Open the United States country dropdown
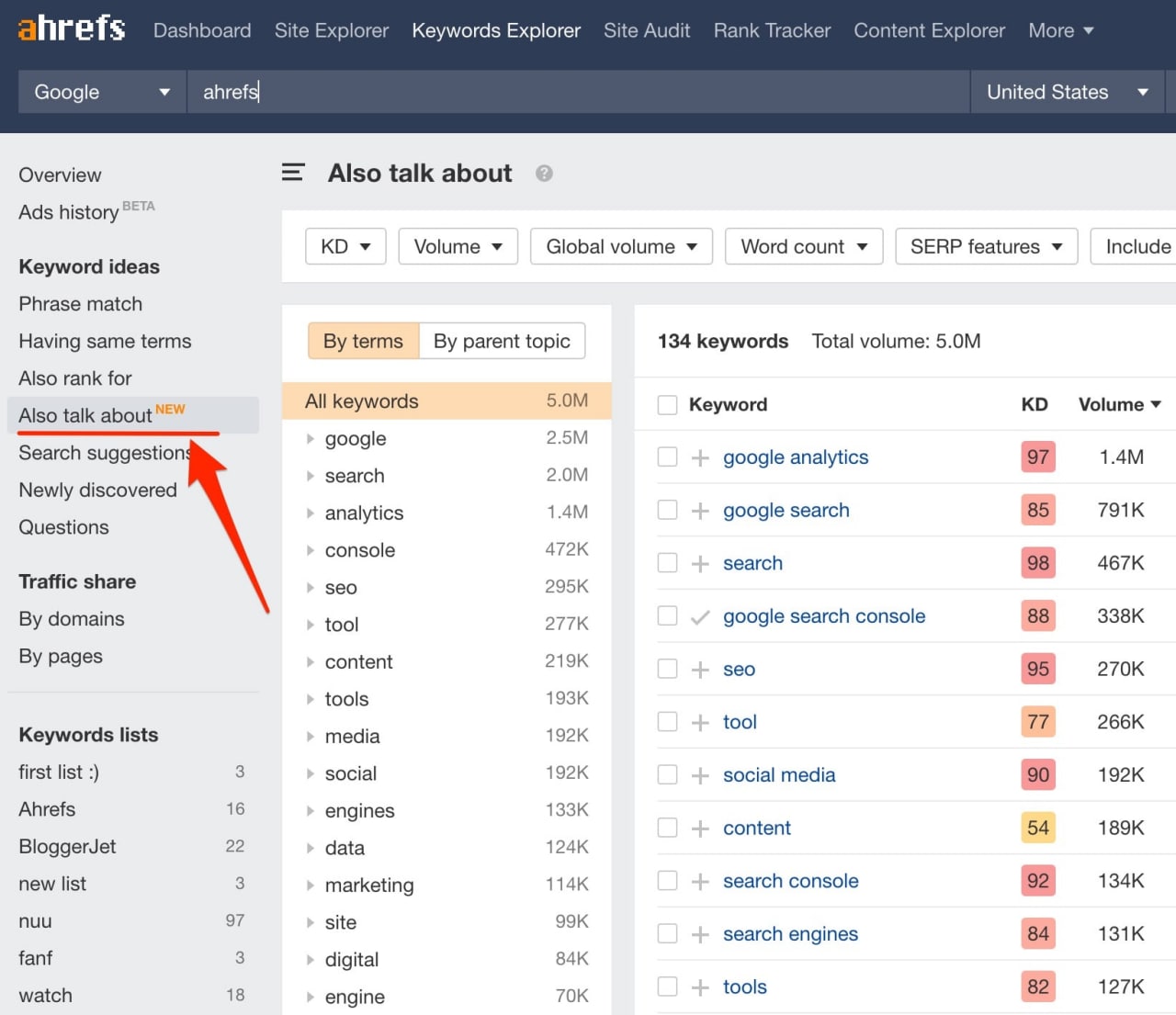The width and height of the screenshot is (1176, 1015). click(x=1067, y=92)
